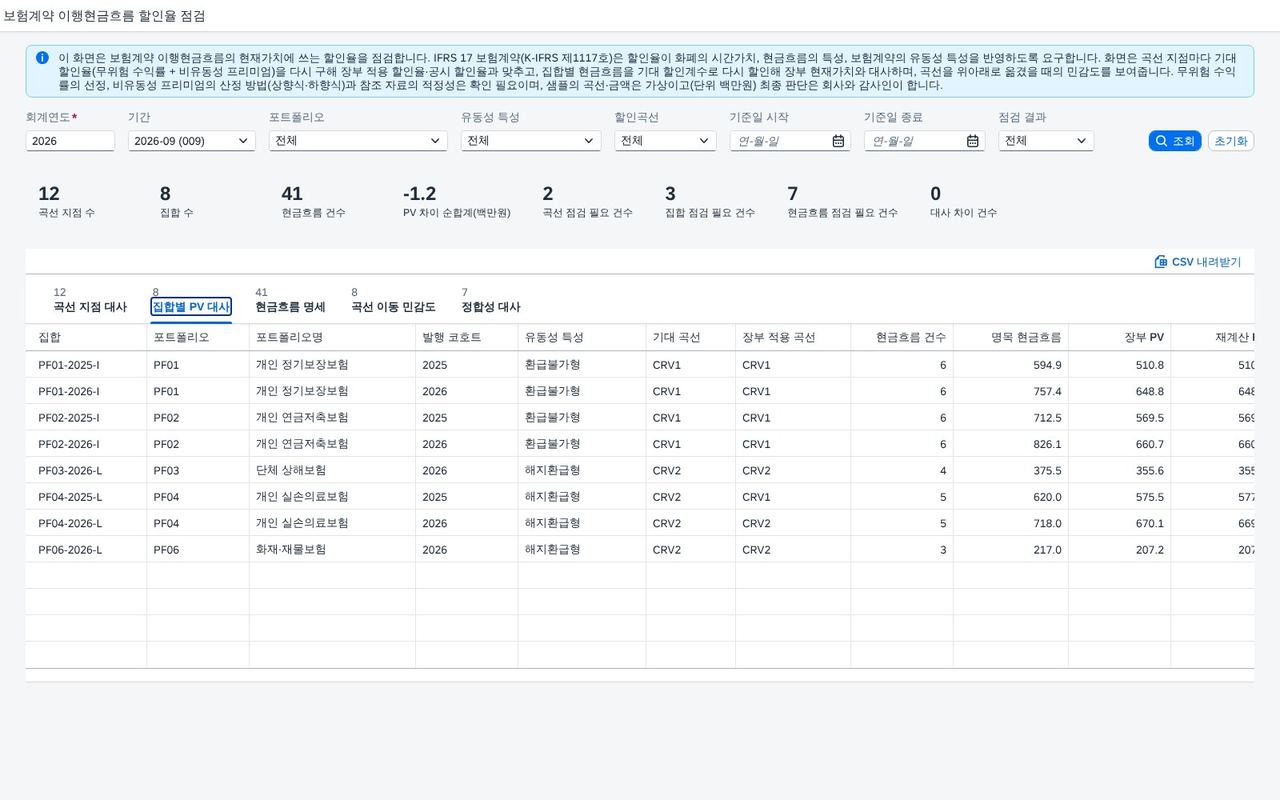Click the info icon in the blue banner
Screen dimensions: 1280x800
42,58
